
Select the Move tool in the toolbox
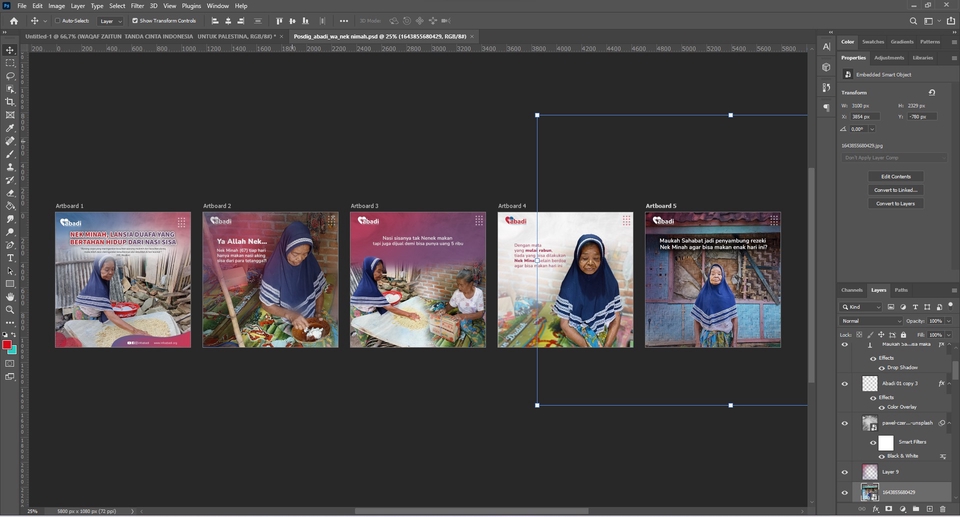[10, 50]
